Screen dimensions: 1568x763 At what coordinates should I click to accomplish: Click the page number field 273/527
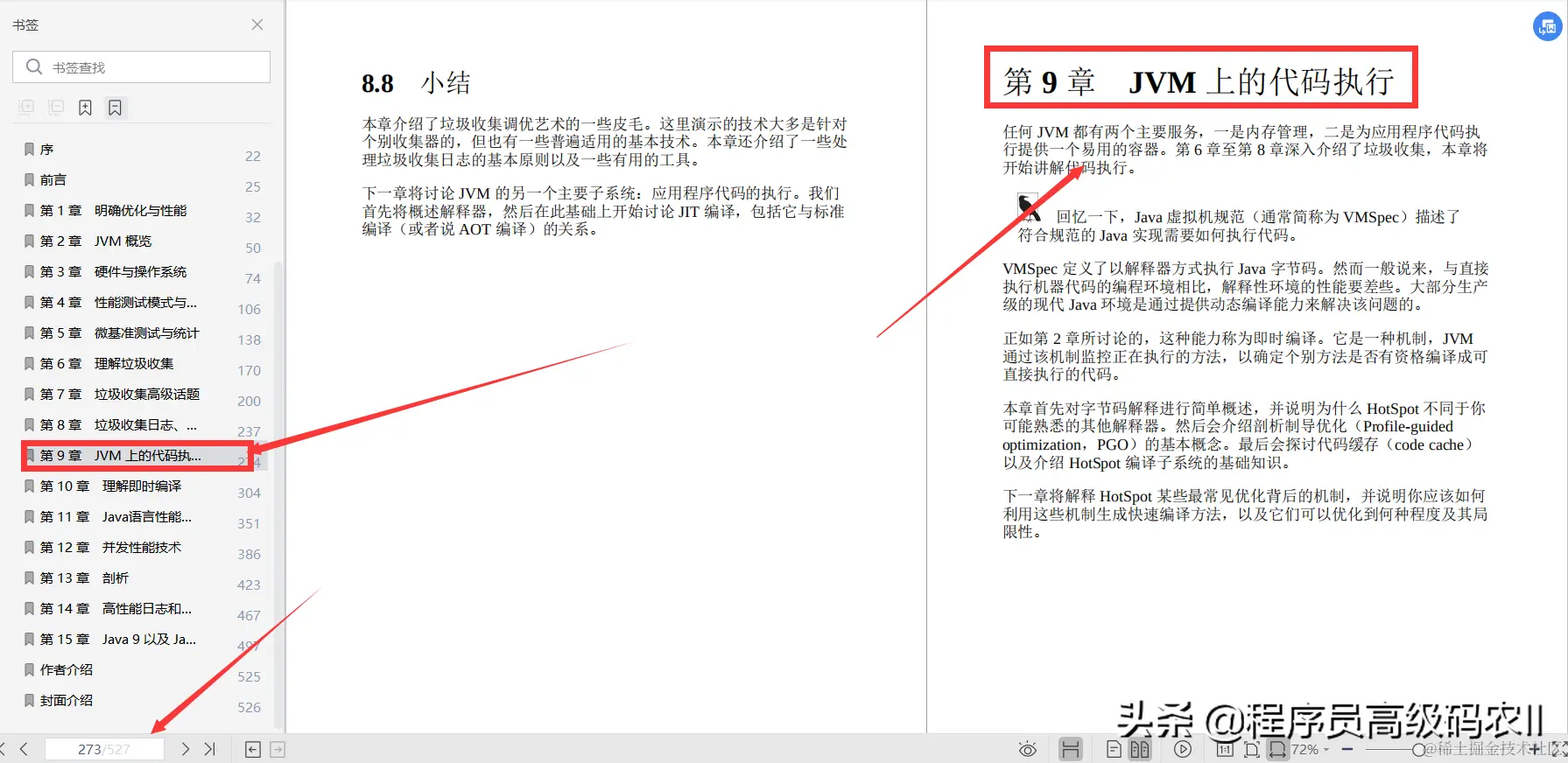pos(104,749)
